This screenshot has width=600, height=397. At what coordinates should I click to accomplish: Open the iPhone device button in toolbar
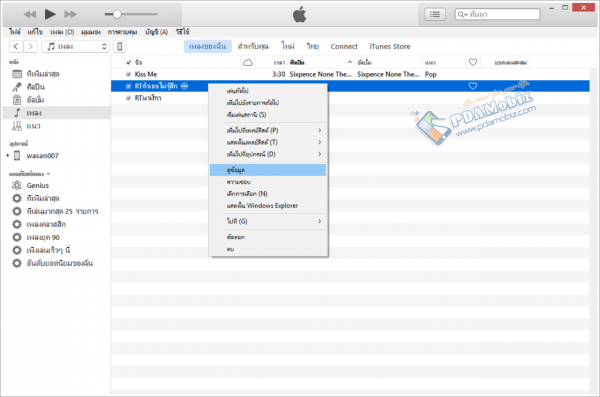119,46
